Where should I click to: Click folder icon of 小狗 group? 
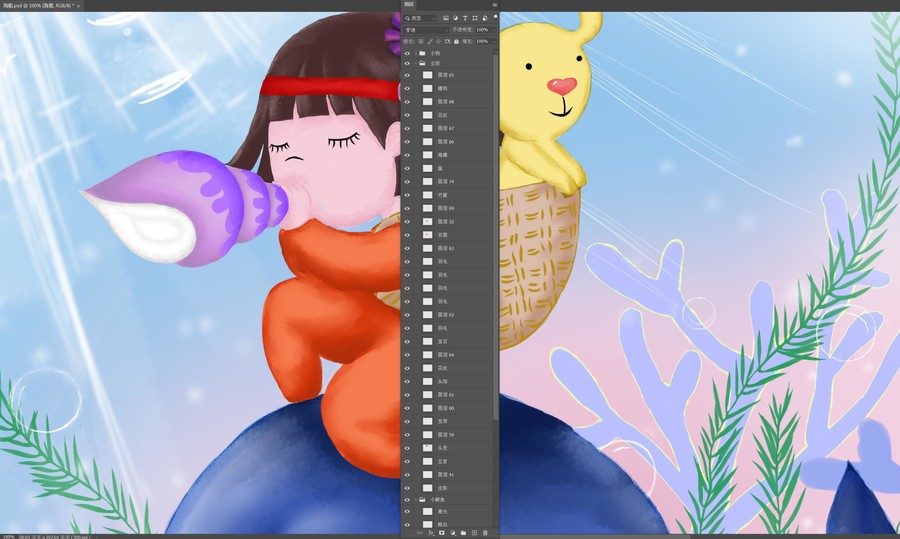point(422,53)
